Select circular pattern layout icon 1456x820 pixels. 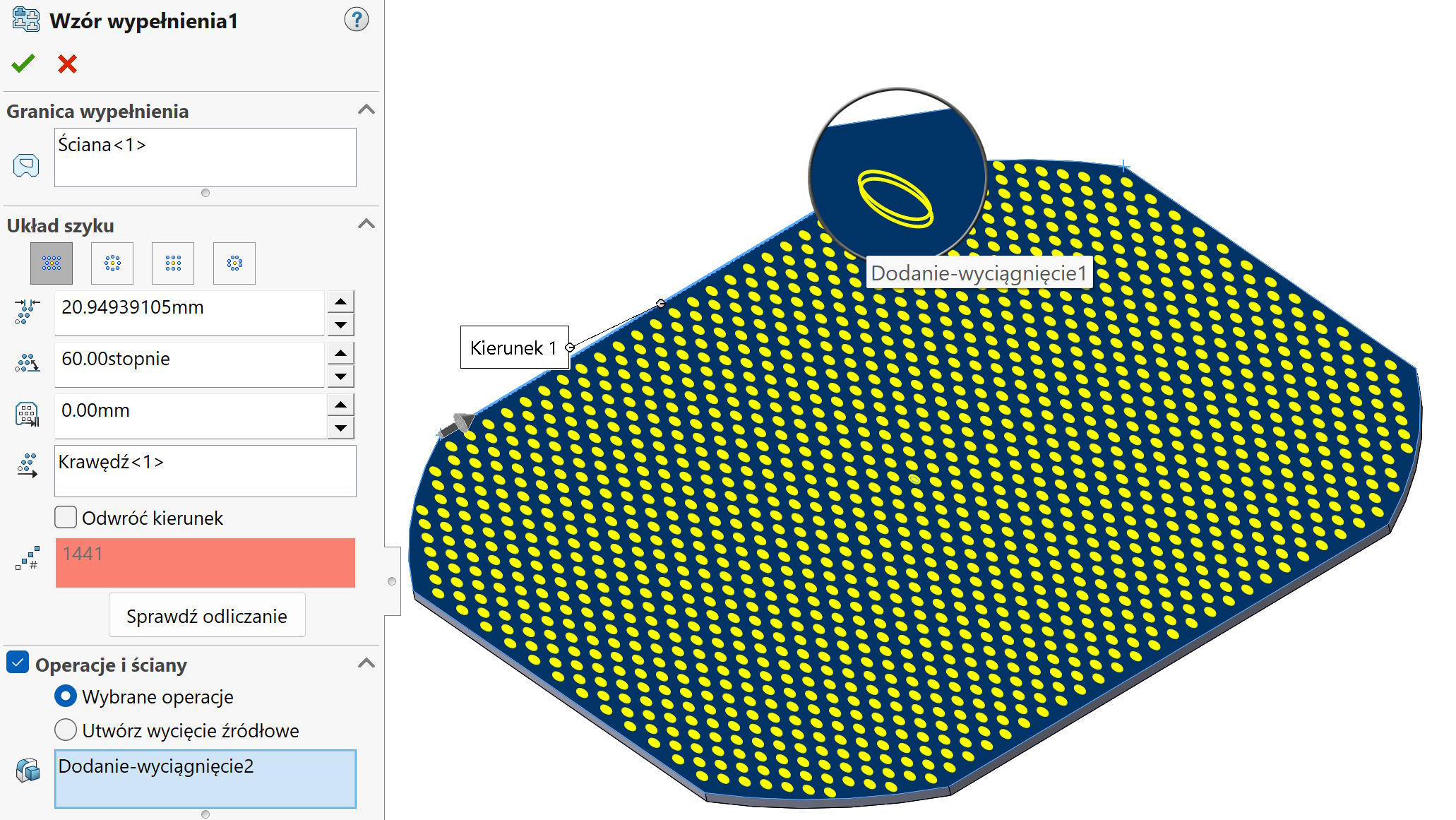click(112, 263)
